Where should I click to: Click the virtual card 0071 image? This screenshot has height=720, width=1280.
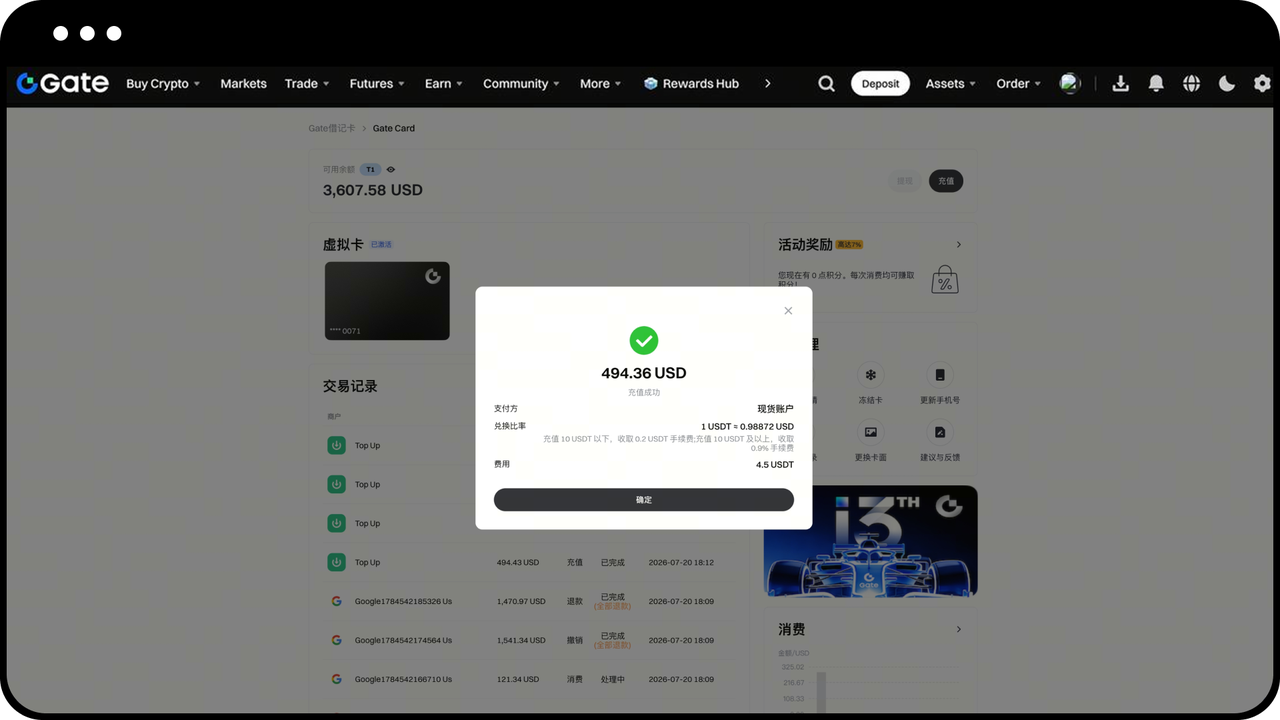(x=387, y=301)
